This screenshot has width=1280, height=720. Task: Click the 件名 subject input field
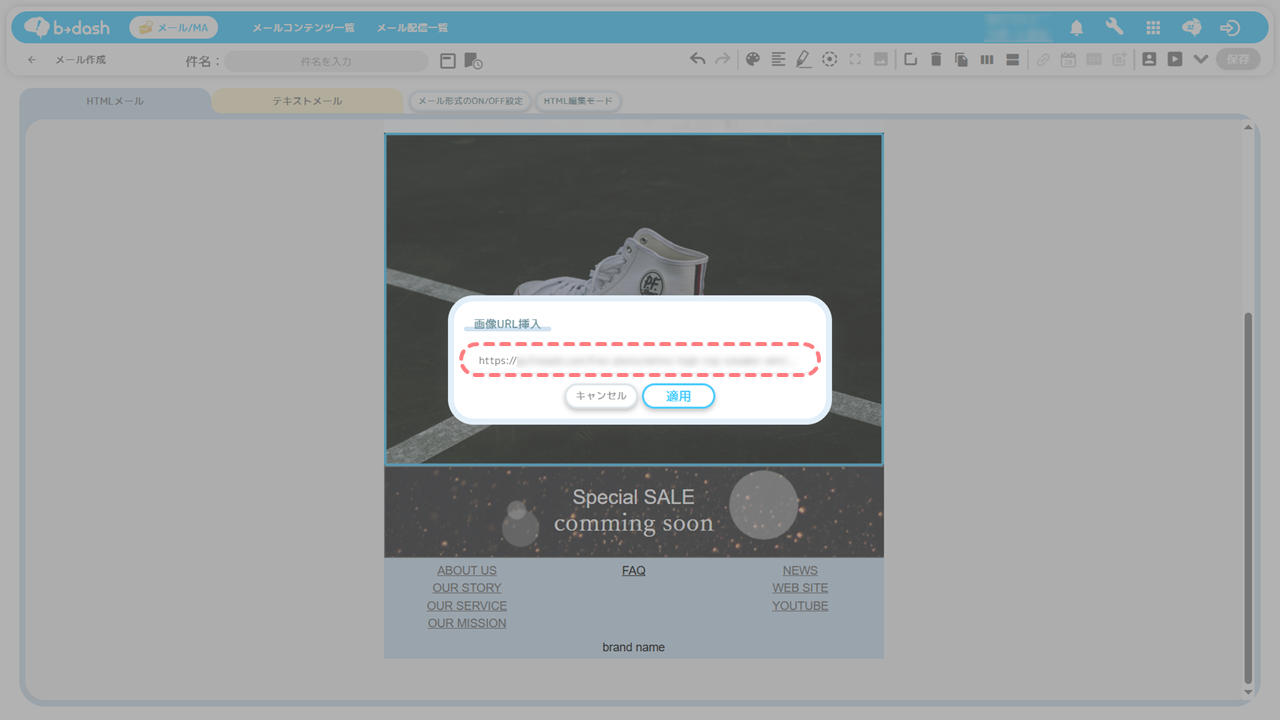[326, 61]
